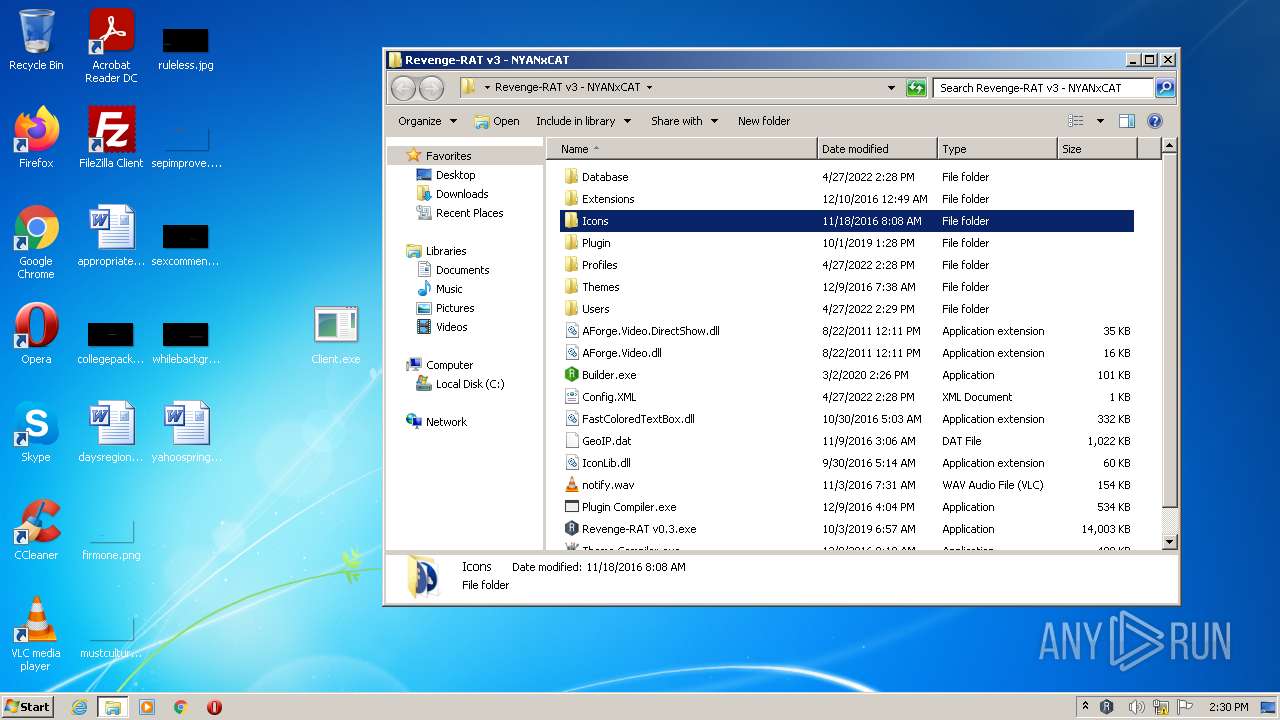
Task: Click the green refresh button in address bar
Action: pyautogui.click(x=916, y=88)
